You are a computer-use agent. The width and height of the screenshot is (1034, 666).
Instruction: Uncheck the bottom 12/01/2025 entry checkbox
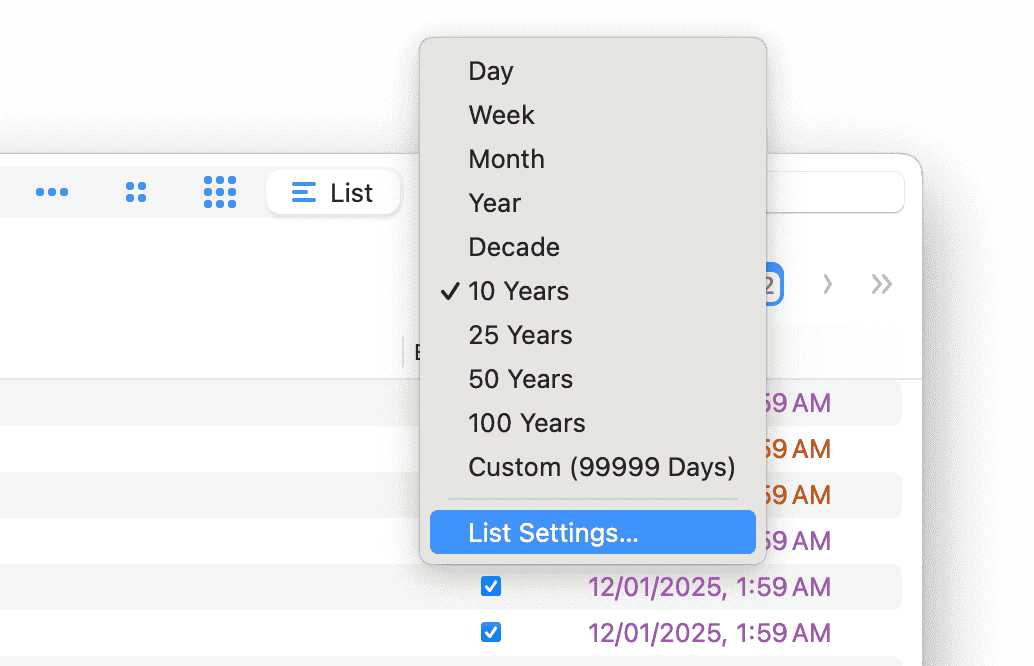coord(491,632)
